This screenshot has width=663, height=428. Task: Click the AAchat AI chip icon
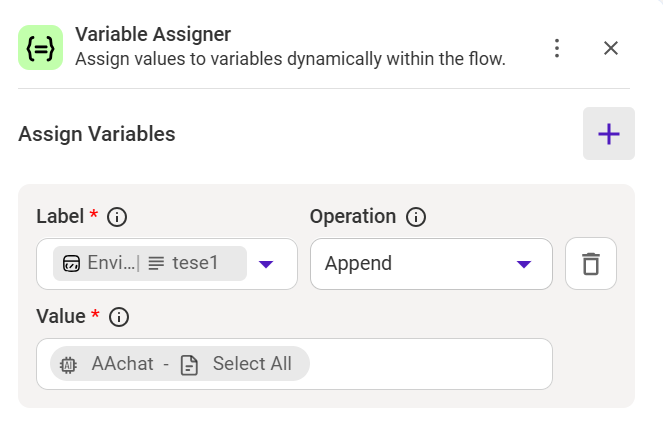[x=69, y=364]
